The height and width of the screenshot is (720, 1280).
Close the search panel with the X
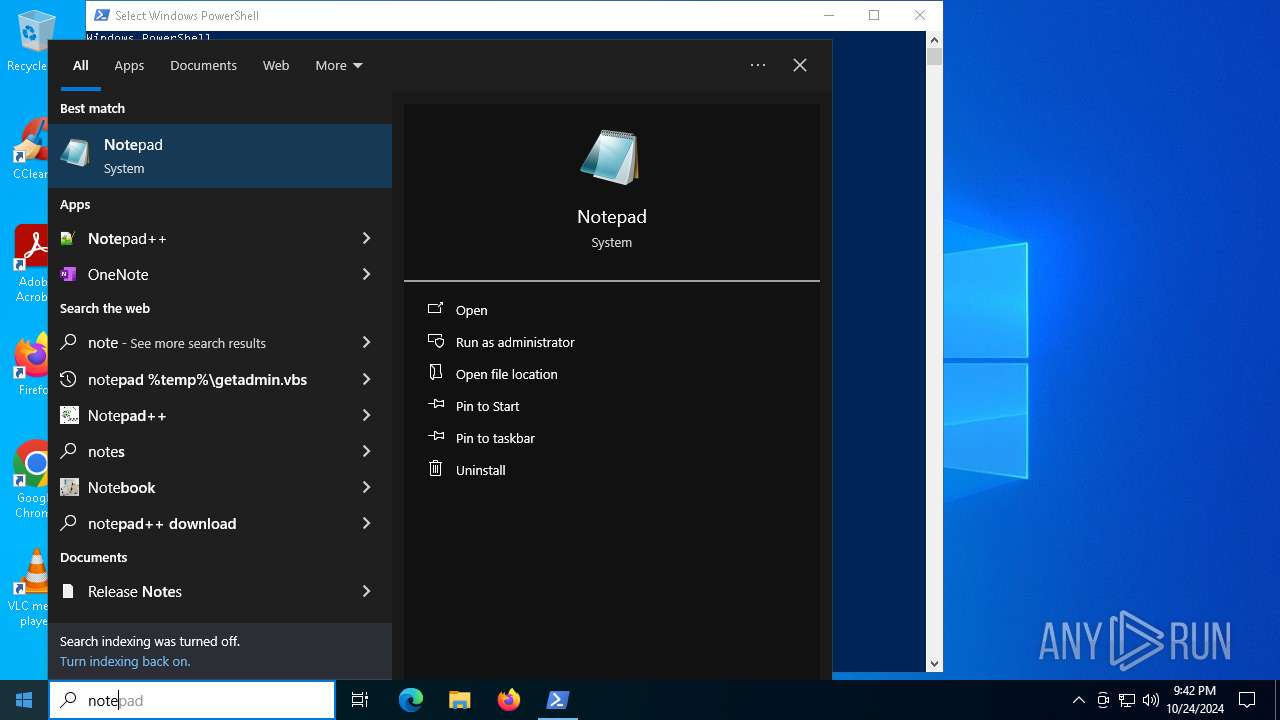(x=800, y=65)
